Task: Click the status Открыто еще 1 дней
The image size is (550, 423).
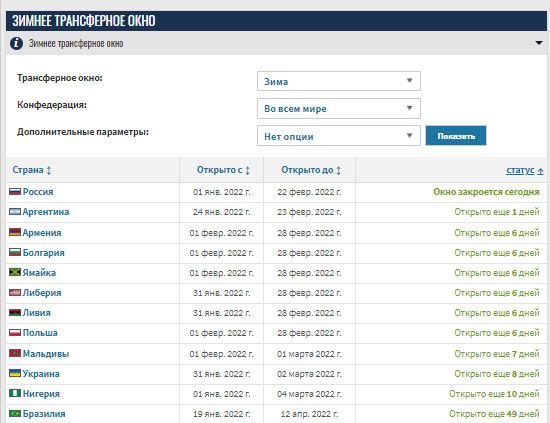Action: click(497, 212)
